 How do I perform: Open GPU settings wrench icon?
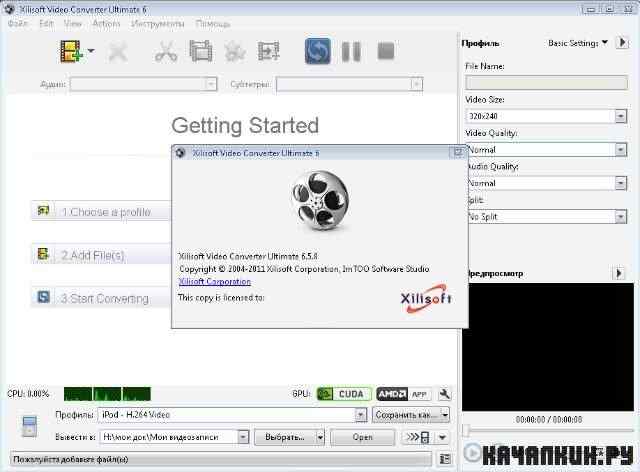tap(444, 394)
